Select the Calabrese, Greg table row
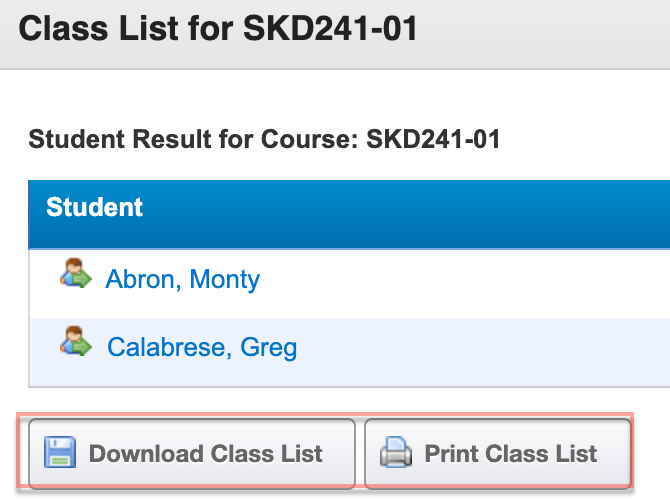The image size is (670, 502). pos(349,352)
